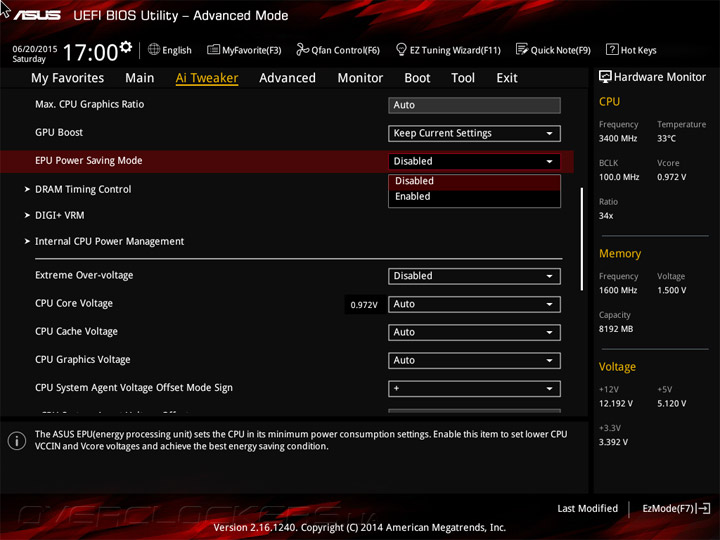
Task: Click Qfan Control(F6) label
Action: (345, 50)
